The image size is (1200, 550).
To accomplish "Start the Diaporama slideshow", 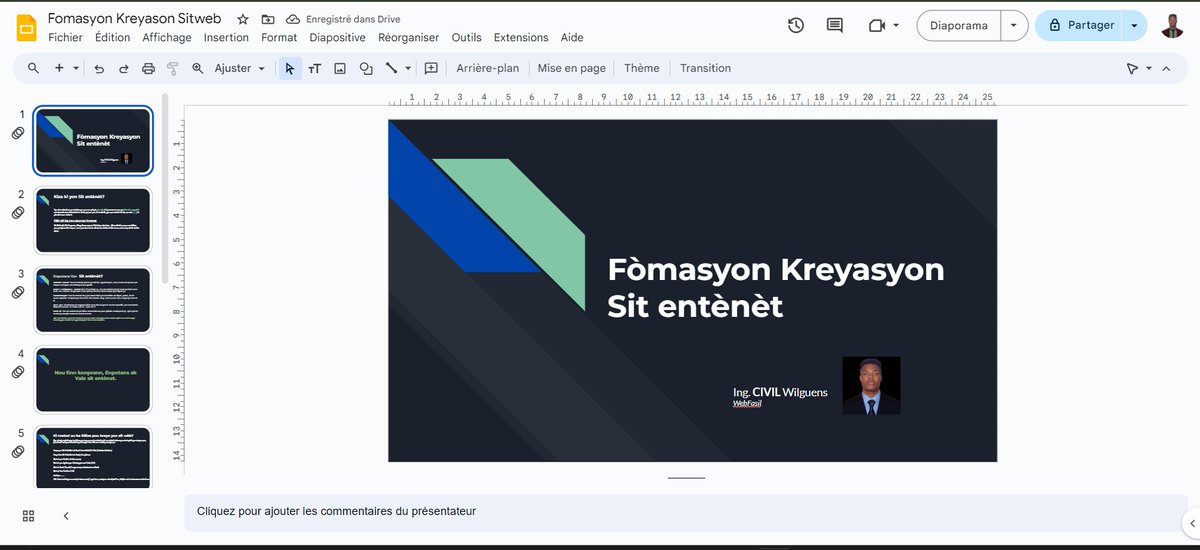I will (958, 26).
